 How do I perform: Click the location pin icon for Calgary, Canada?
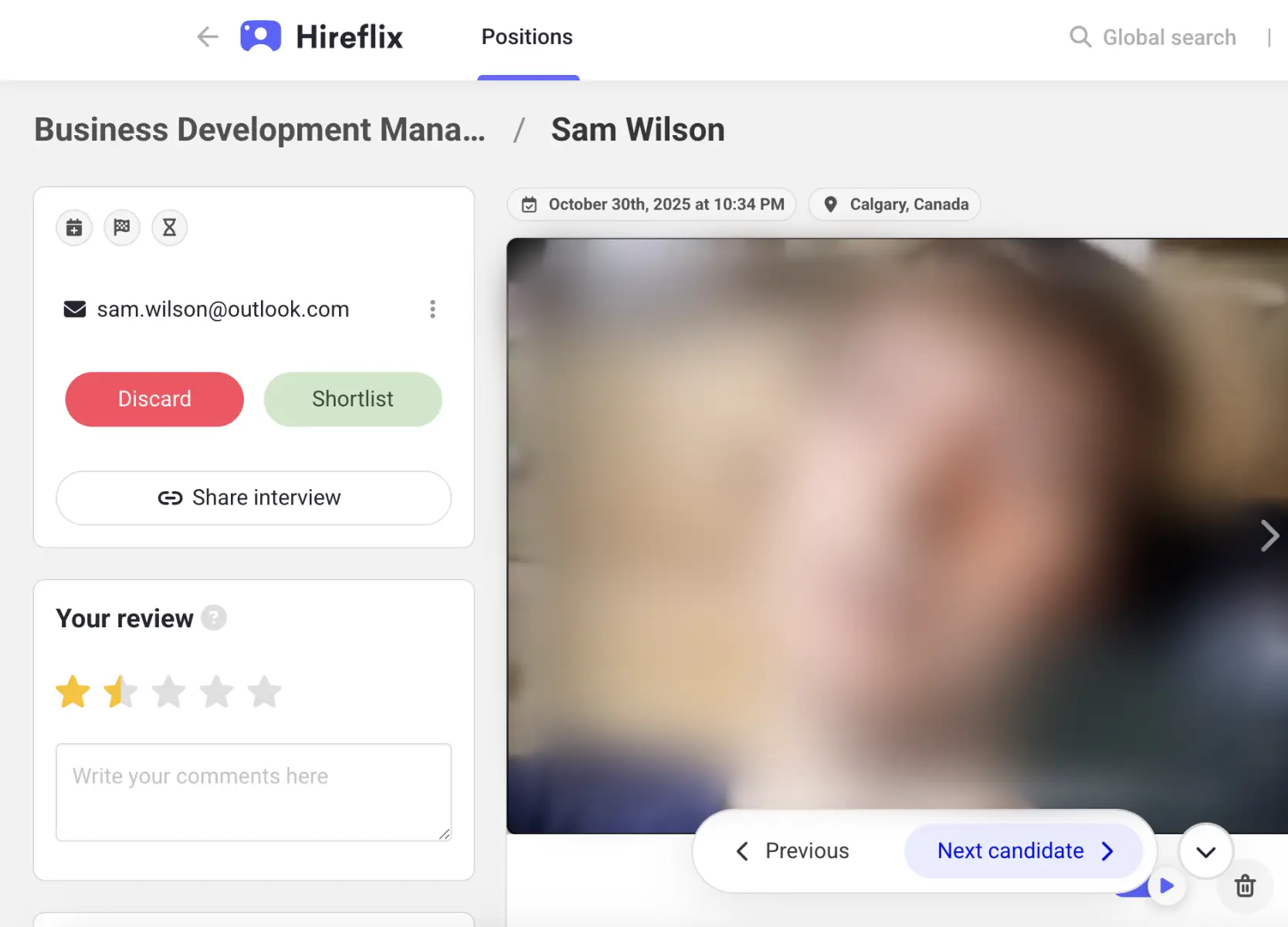click(830, 204)
